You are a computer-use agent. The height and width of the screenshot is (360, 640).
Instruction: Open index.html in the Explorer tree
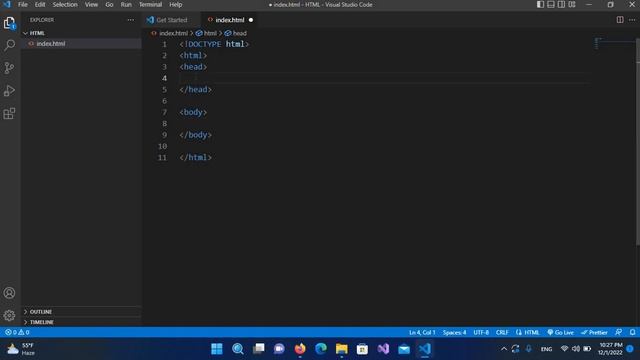[81, 44]
